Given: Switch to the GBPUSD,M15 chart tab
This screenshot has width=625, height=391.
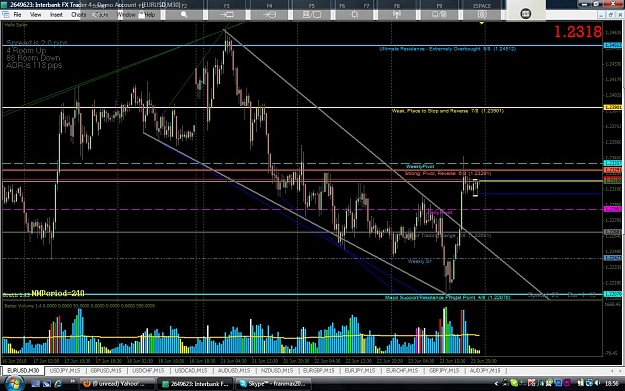Looking at the screenshot, I should [106, 371].
